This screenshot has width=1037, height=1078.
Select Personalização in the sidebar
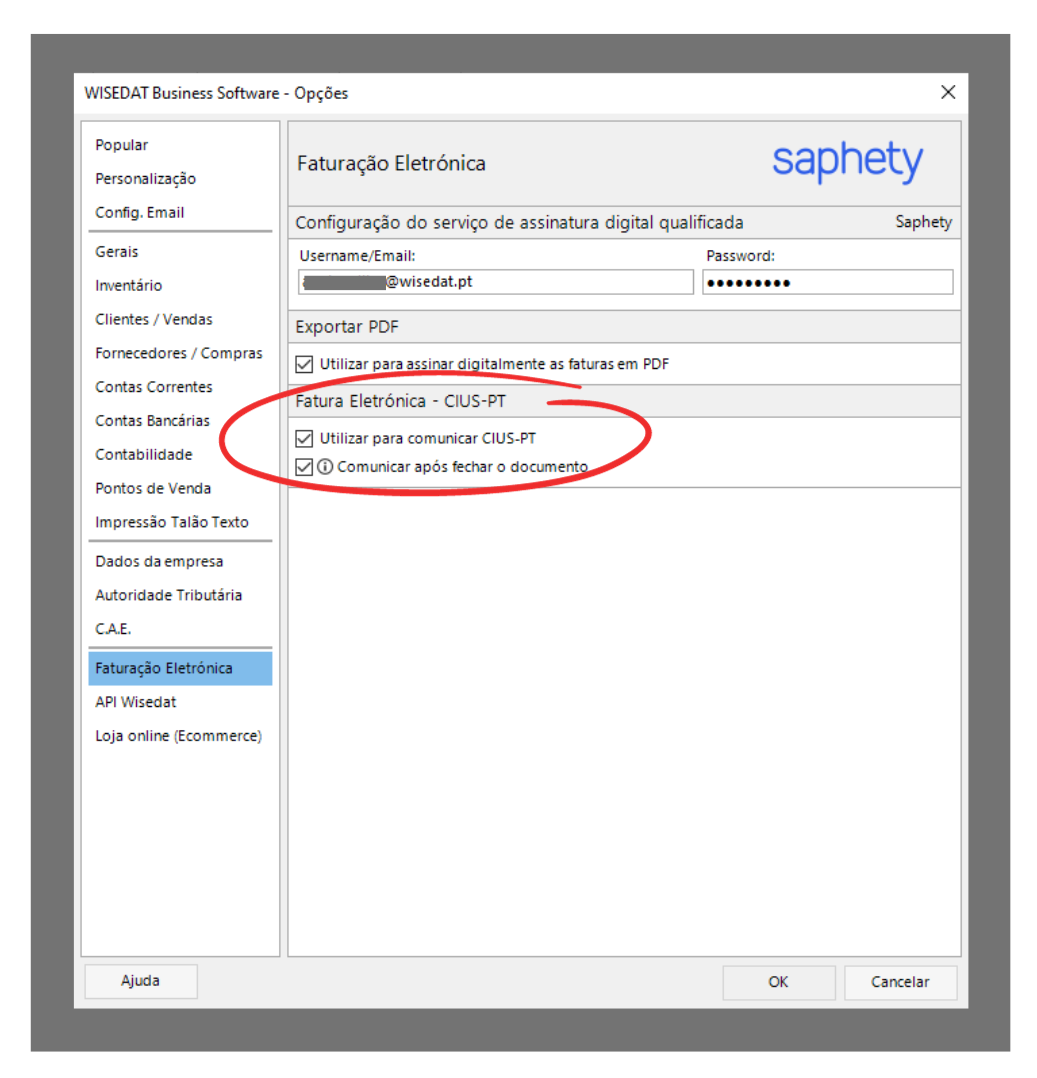pos(146,179)
